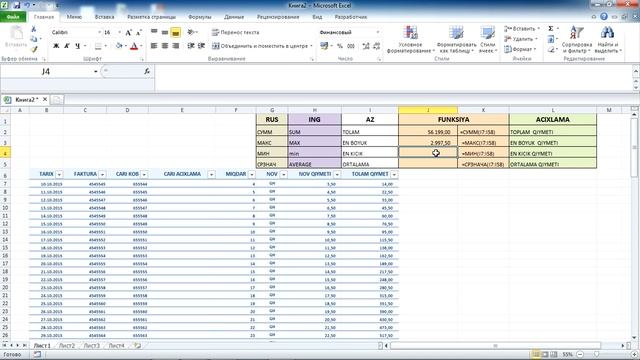Increase font size with the large A icon
This screenshot has width=640, height=360.
[129, 32]
